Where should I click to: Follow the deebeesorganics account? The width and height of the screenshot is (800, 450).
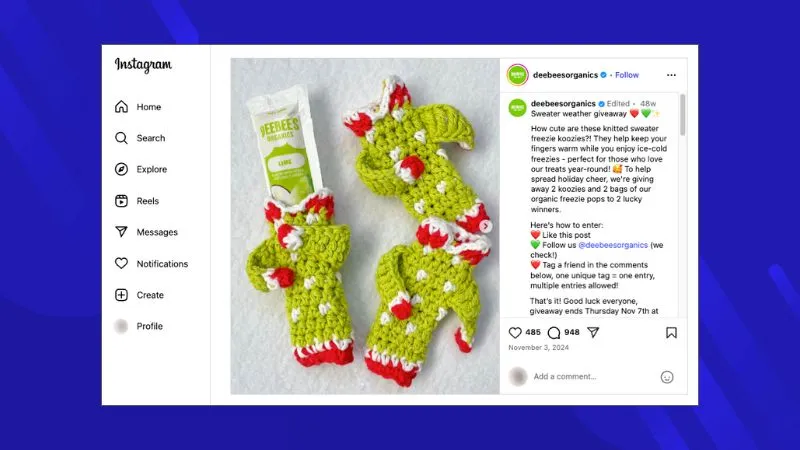click(x=627, y=75)
